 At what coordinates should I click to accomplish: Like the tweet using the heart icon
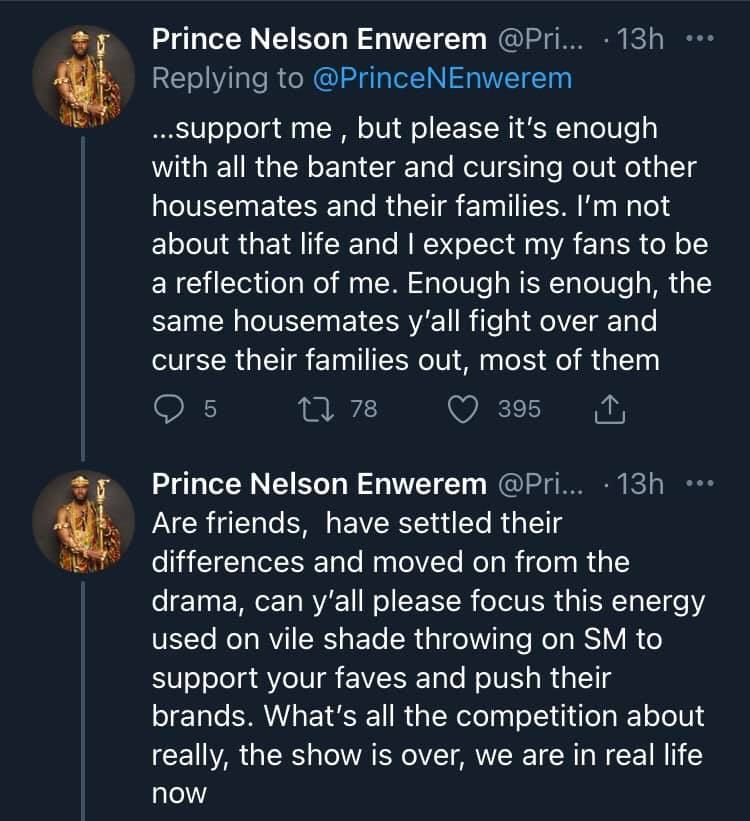(x=463, y=408)
